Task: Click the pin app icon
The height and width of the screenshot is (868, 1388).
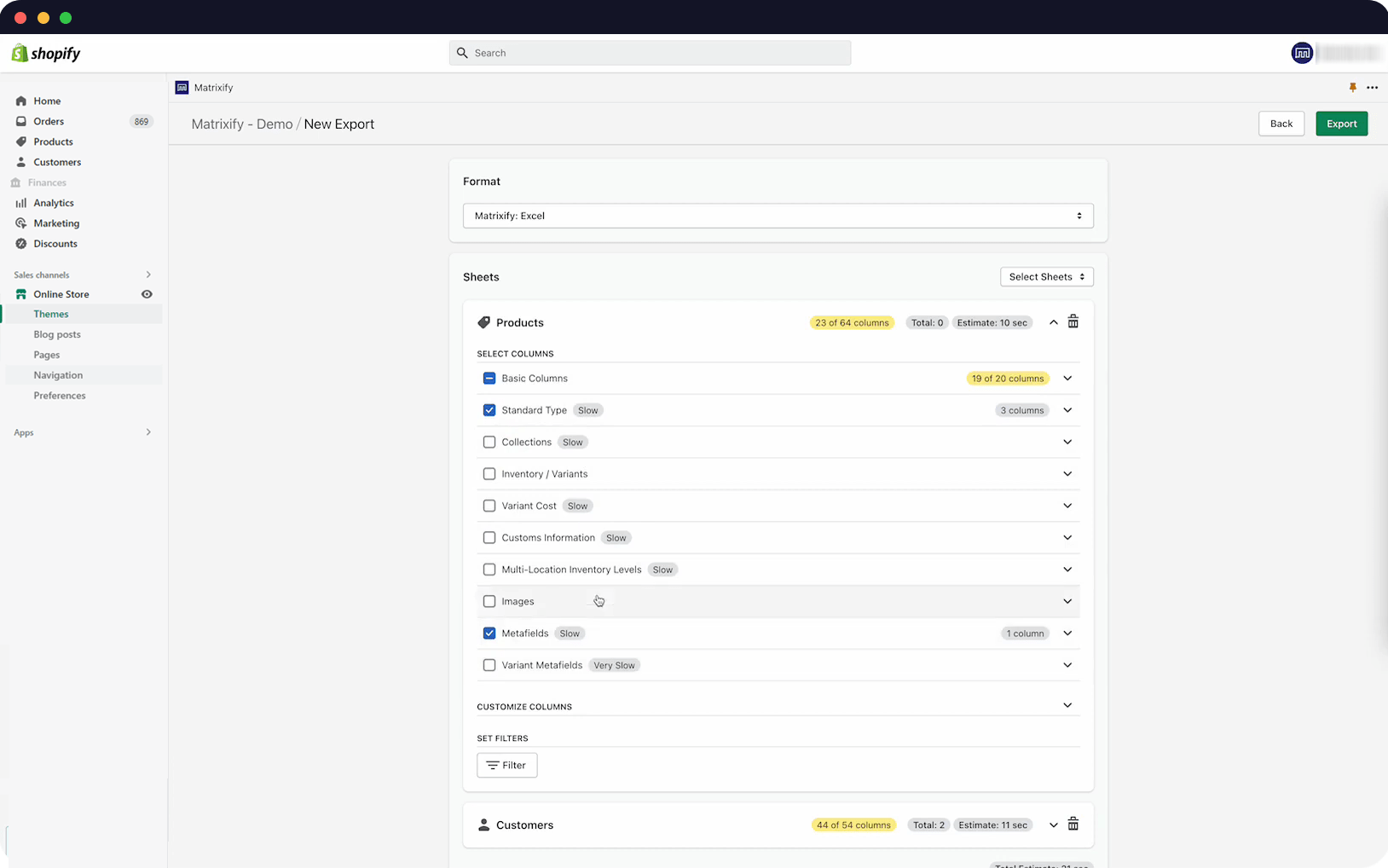Action: coord(1352,88)
